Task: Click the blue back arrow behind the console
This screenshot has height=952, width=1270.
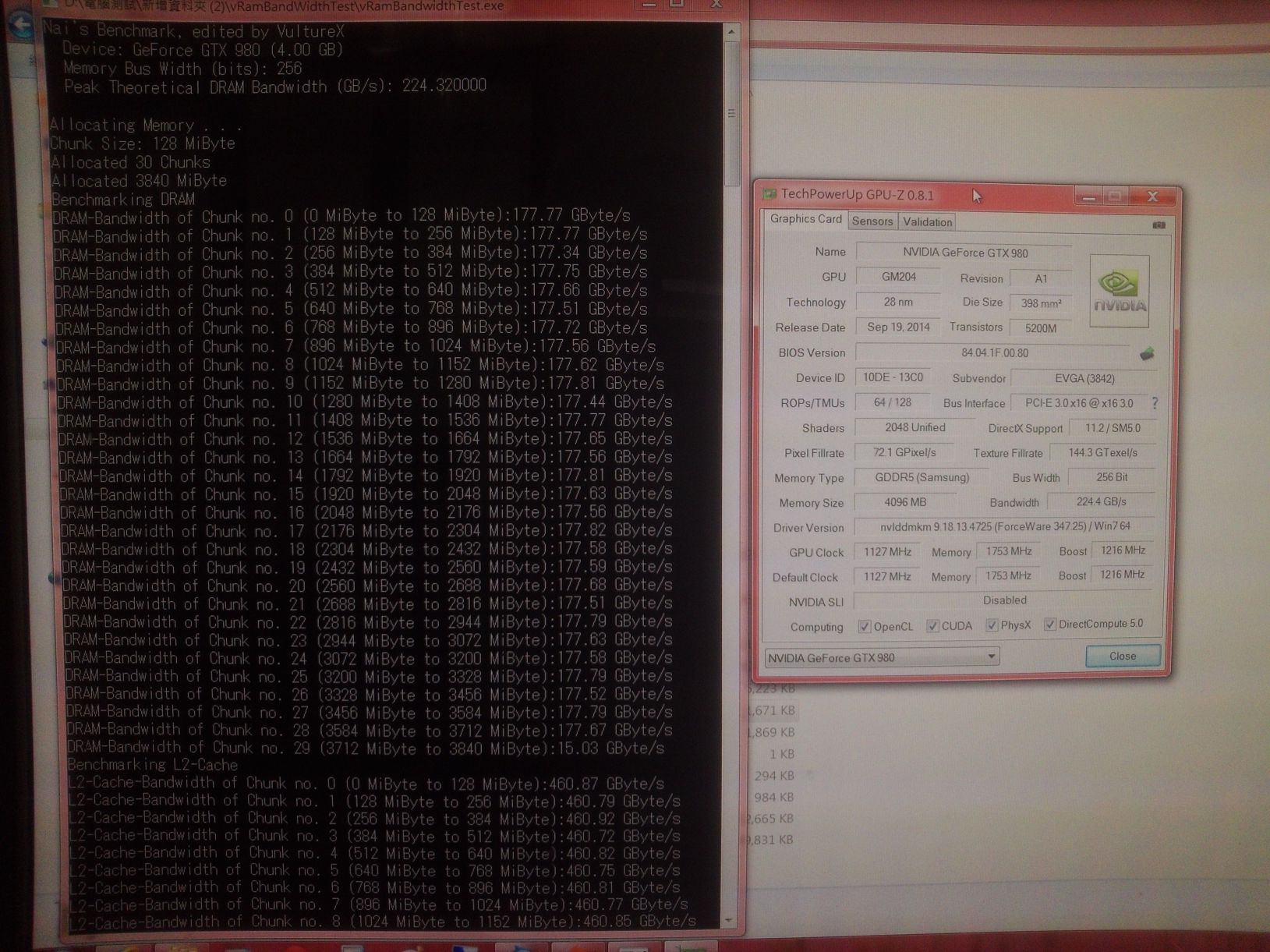Action: pos(20,25)
